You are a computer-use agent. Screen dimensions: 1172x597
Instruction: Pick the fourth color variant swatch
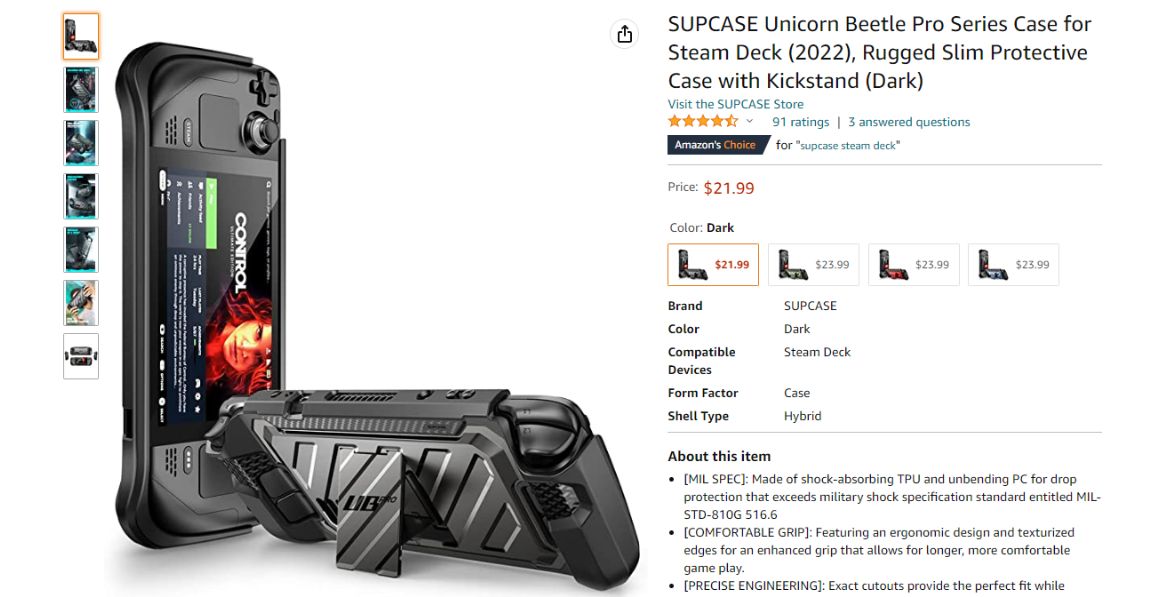(x=1013, y=265)
